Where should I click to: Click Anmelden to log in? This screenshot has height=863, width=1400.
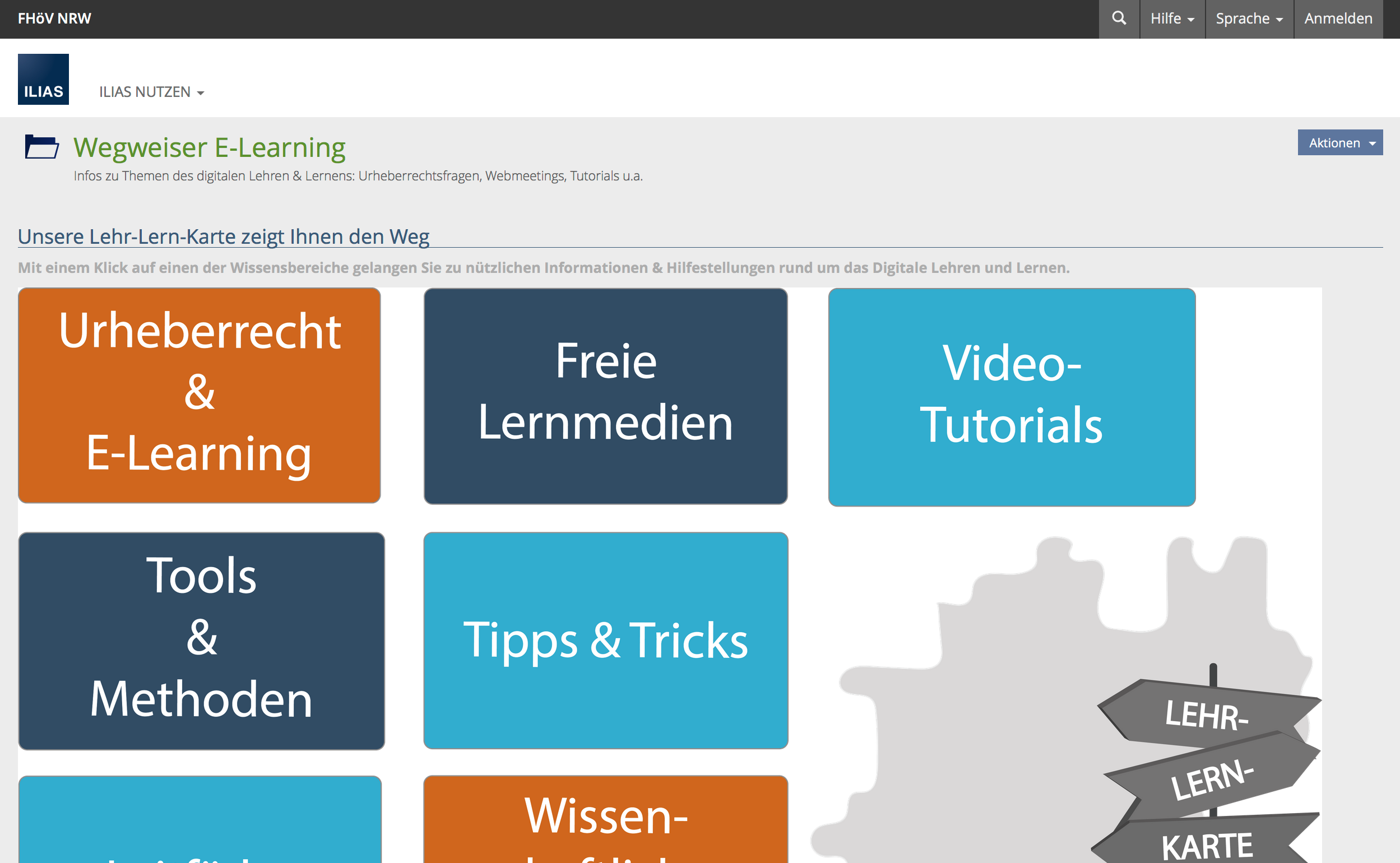click(1337, 19)
